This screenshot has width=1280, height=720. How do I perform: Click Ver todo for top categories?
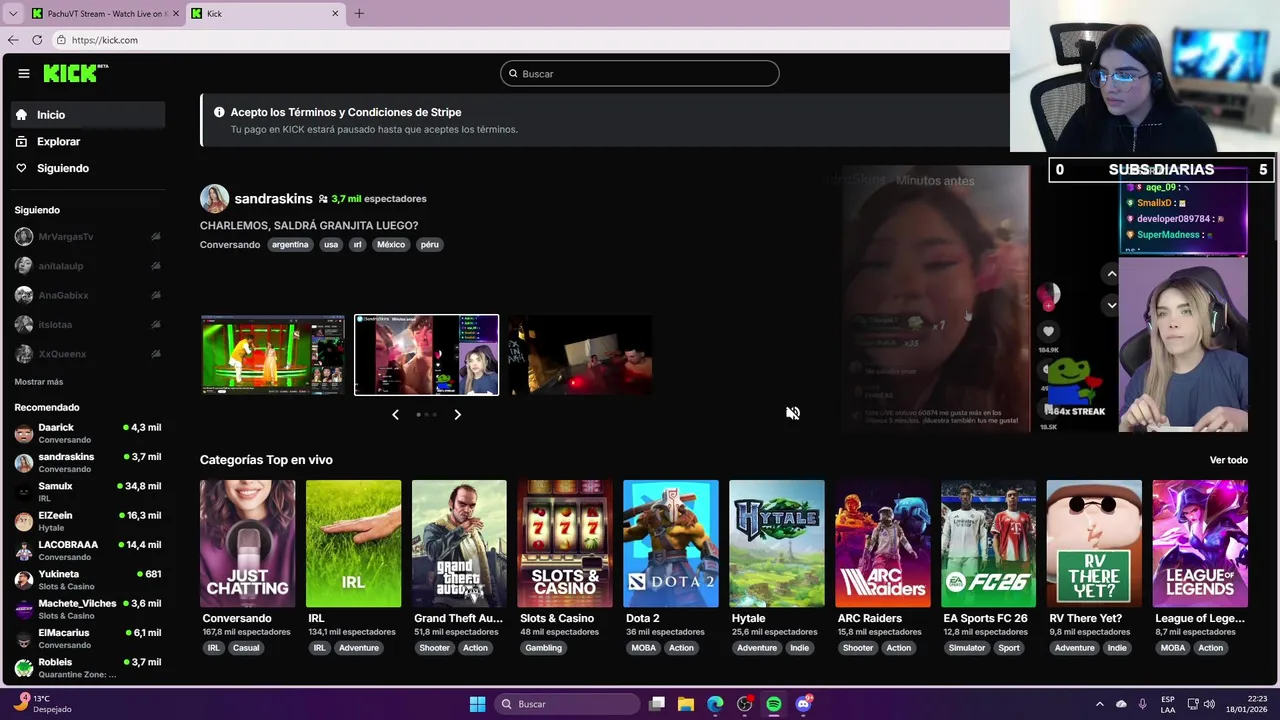1229,460
